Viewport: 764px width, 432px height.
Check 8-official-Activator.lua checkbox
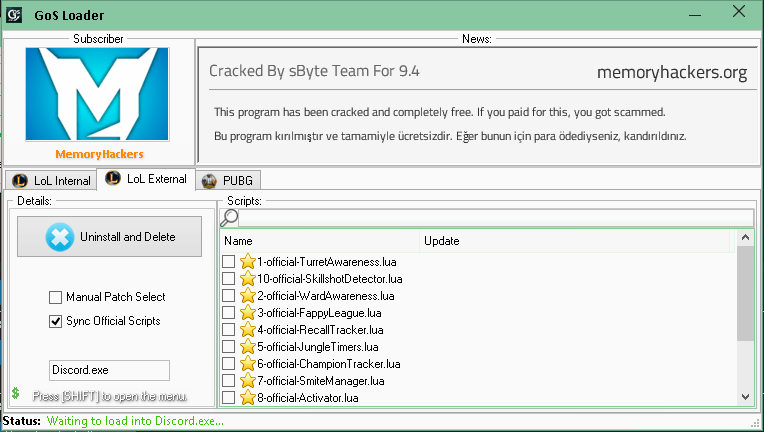[229, 398]
